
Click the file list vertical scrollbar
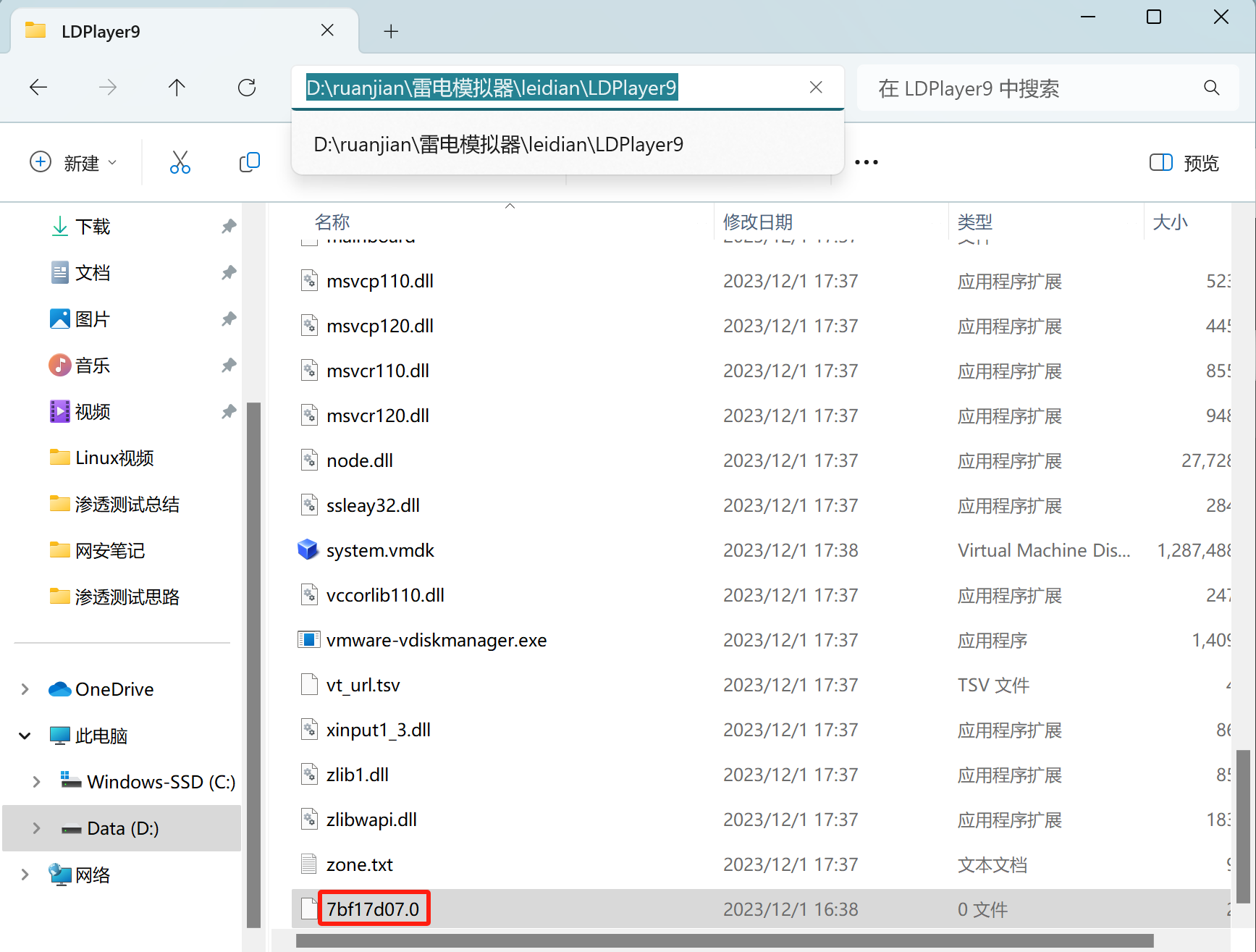(1243, 825)
